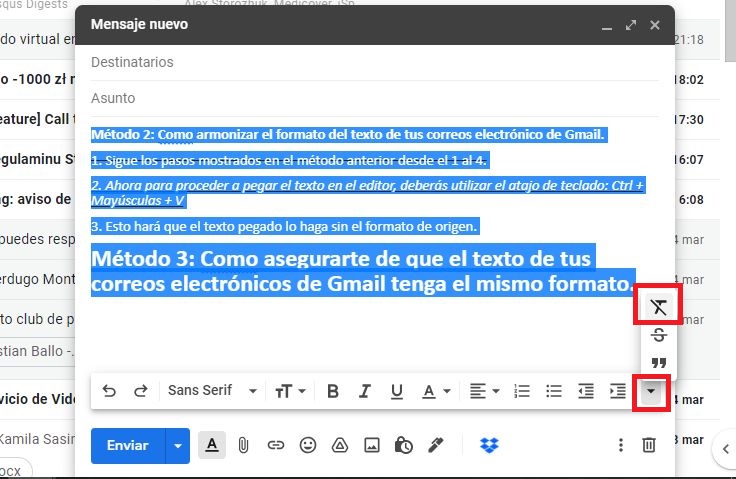The width and height of the screenshot is (736, 479).
Task: Increase the indent of selected text
Action: pos(618,391)
